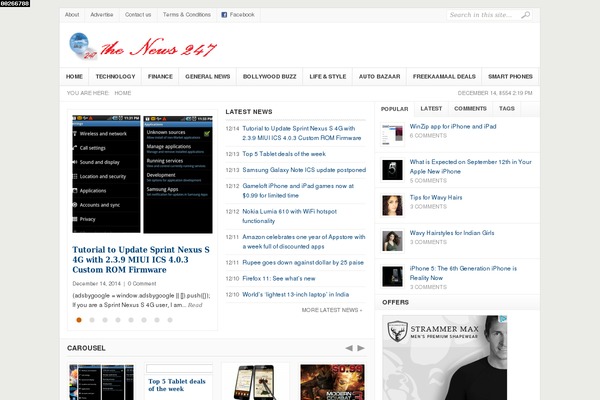The width and height of the screenshot is (600, 400).
Task: Click Strammer Max shapewear advertisement
Action: click(445, 358)
